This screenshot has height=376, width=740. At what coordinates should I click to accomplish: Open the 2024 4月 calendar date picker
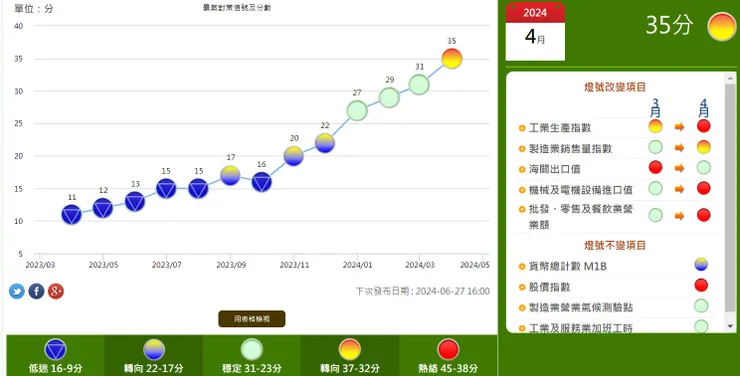pyautogui.click(x=535, y=32)
